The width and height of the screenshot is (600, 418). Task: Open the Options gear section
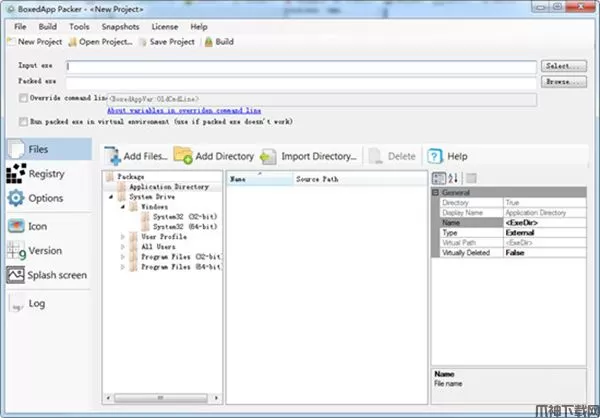pos(35,198)
